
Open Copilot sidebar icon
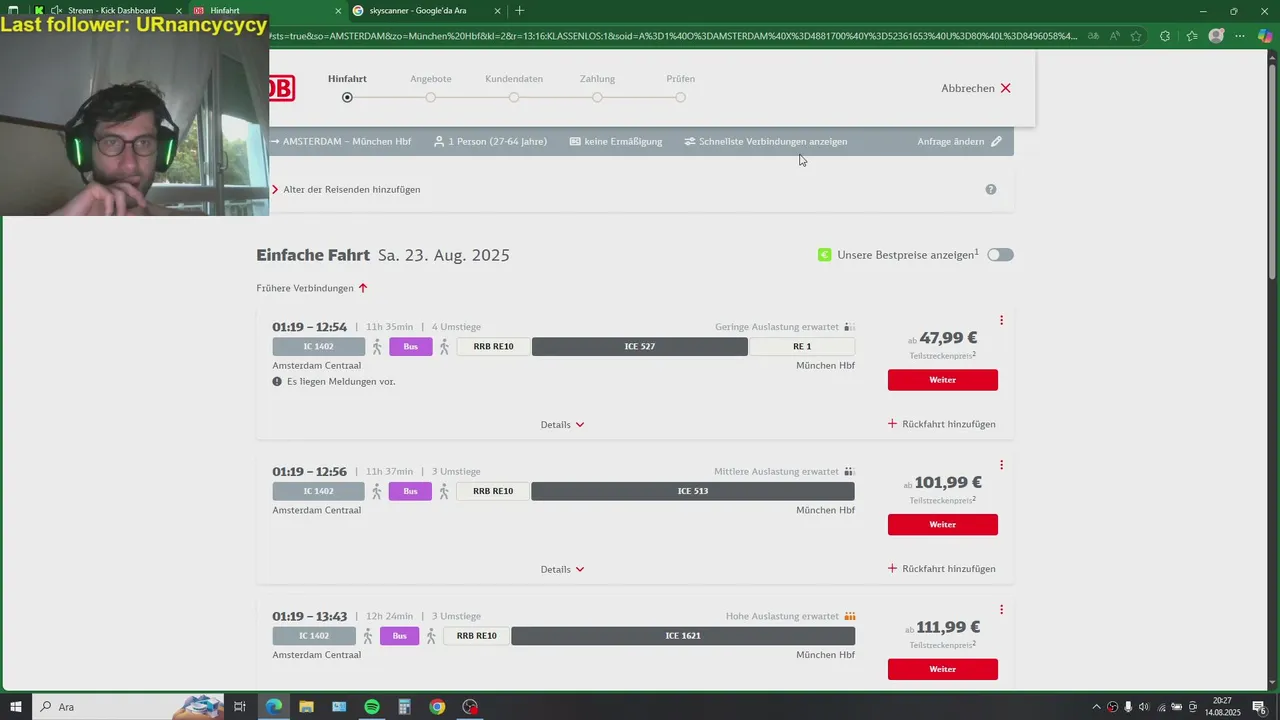pyautogui.click(x=1265, y=36)
